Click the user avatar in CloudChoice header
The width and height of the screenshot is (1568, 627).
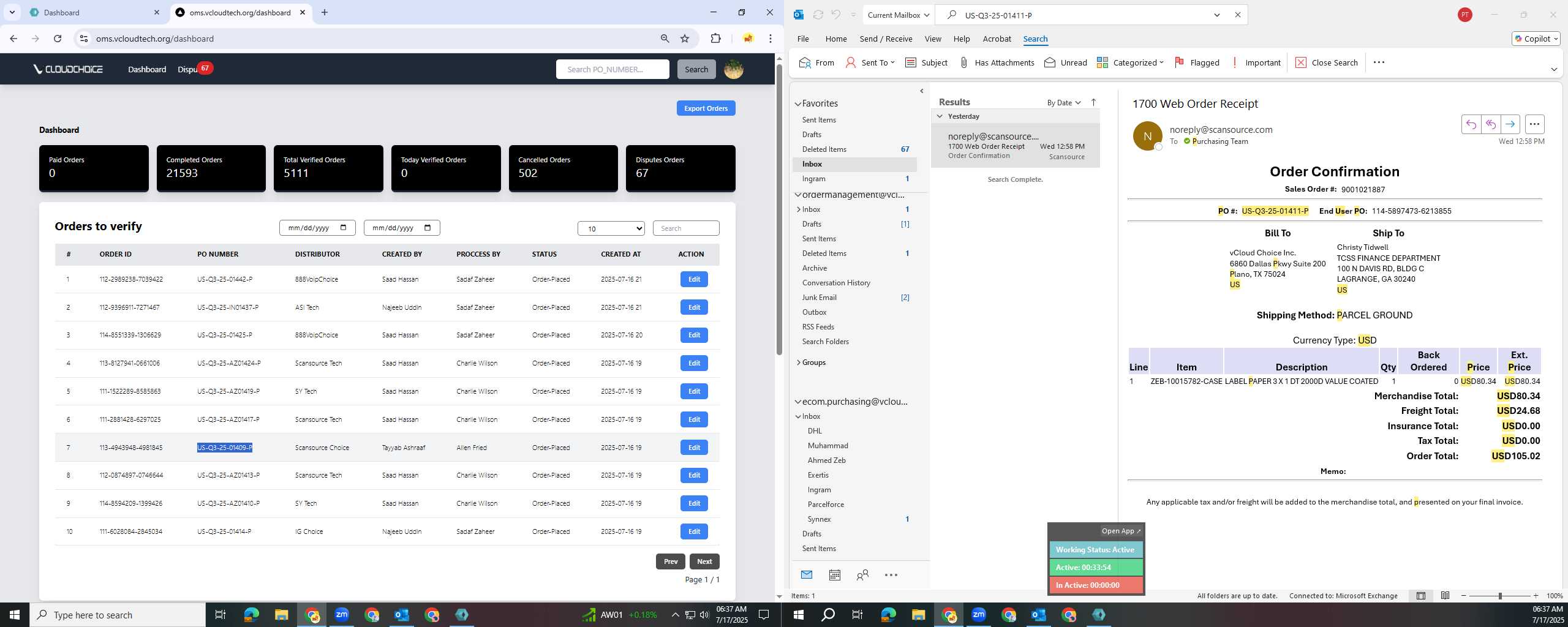734,69
